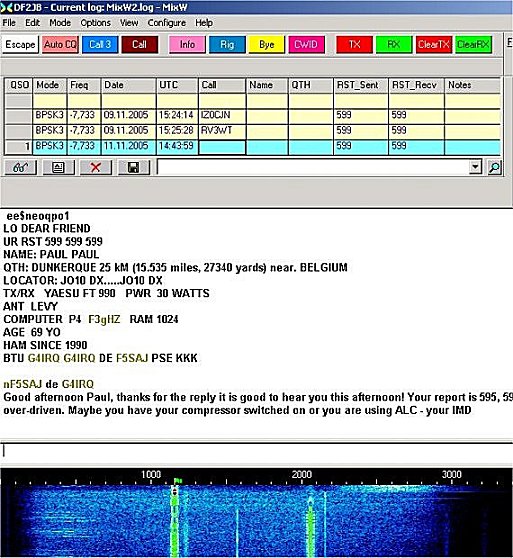Save QSO with the floppy disk icon
Image resolution: width=513 pixels, height=558 pixels.
tap(133, 167)
